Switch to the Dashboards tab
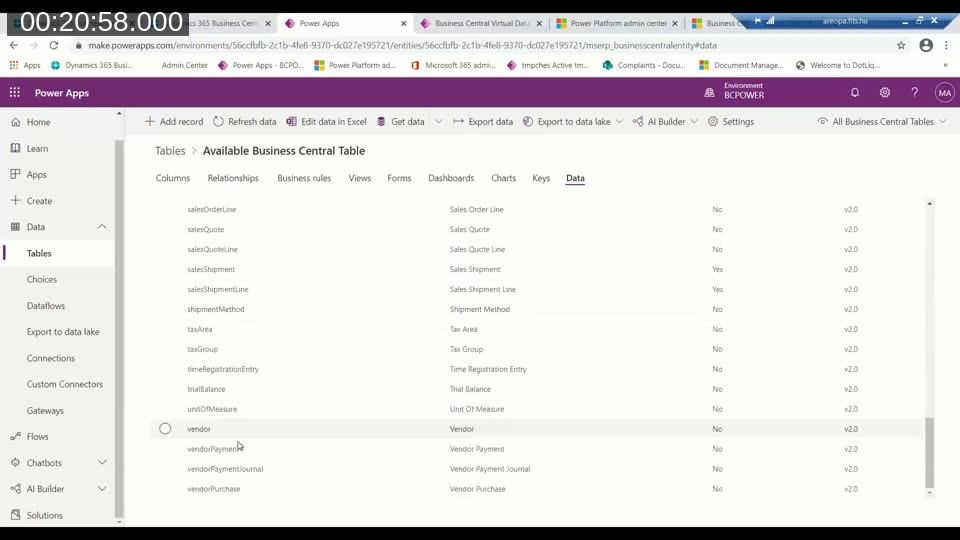960x540 pixels. tap(451, 178)
